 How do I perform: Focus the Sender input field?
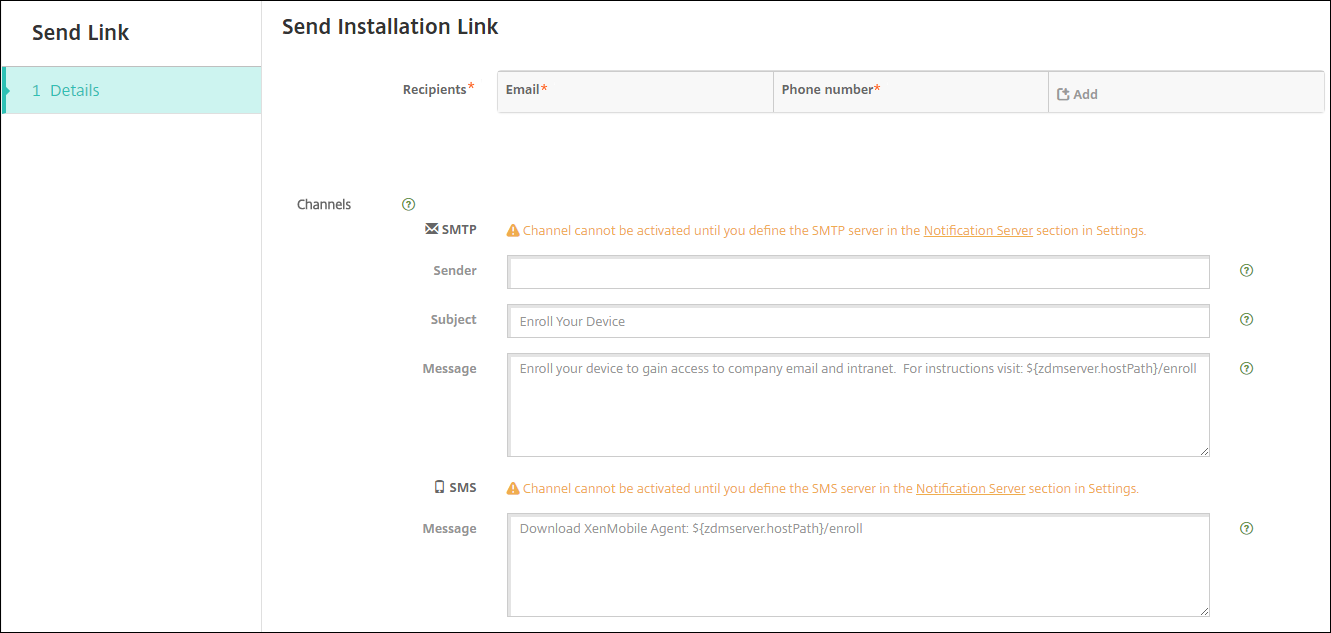[x=858, y=272]
